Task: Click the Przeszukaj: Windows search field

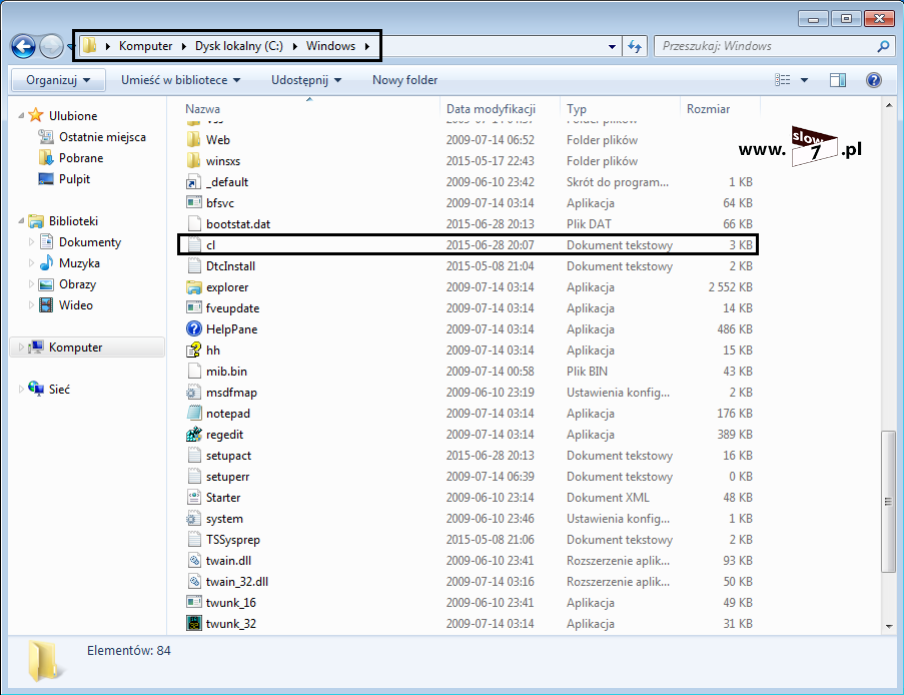Action: pos(765,46)
